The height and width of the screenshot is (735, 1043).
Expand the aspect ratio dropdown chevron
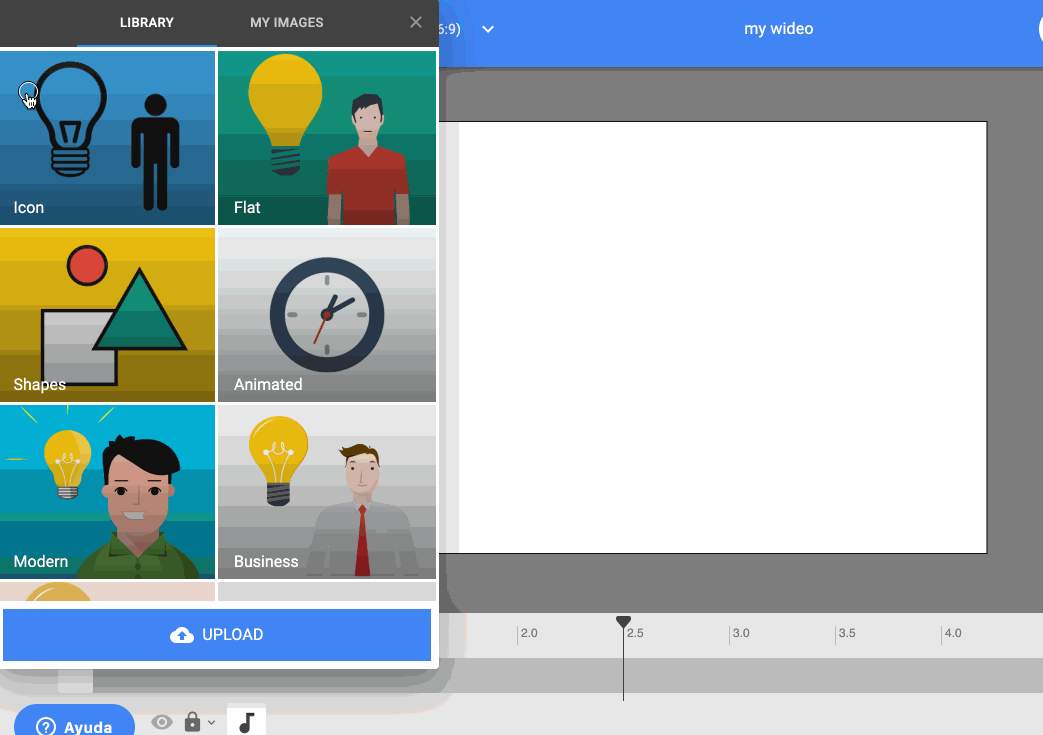coord(488,29)
